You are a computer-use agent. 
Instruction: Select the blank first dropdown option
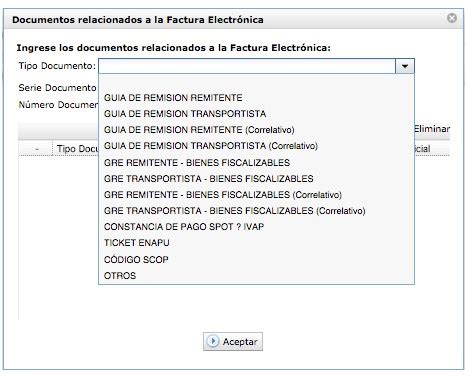256,82
